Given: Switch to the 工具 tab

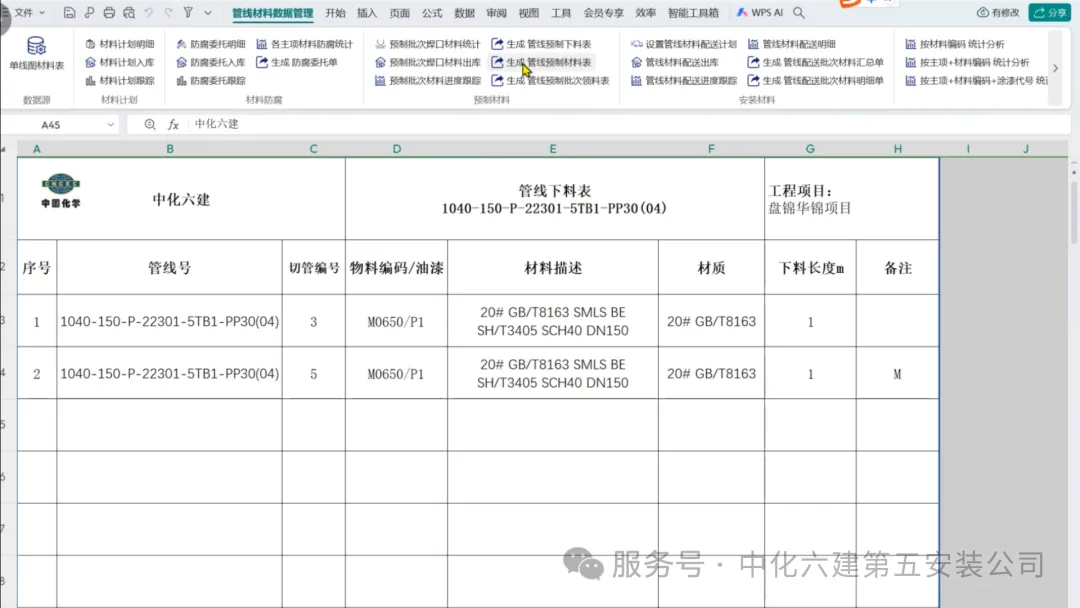Looking at the screenshot, I should click(x=561, y=12).
